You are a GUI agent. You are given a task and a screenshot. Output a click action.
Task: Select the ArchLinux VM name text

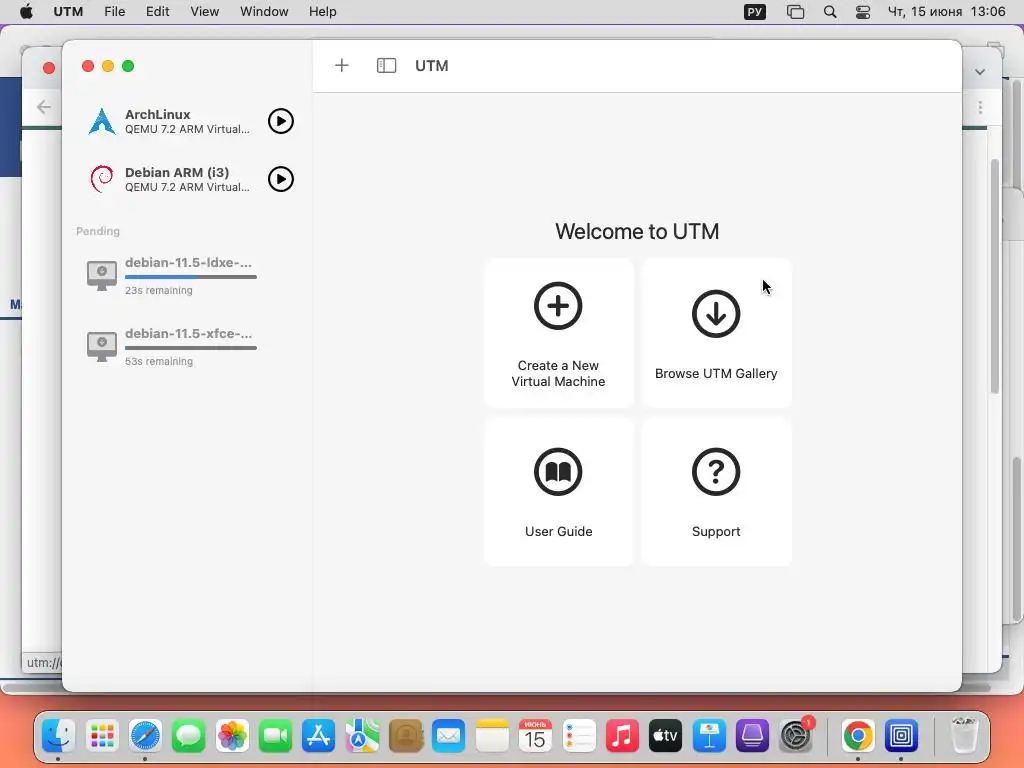coord(157,114)
